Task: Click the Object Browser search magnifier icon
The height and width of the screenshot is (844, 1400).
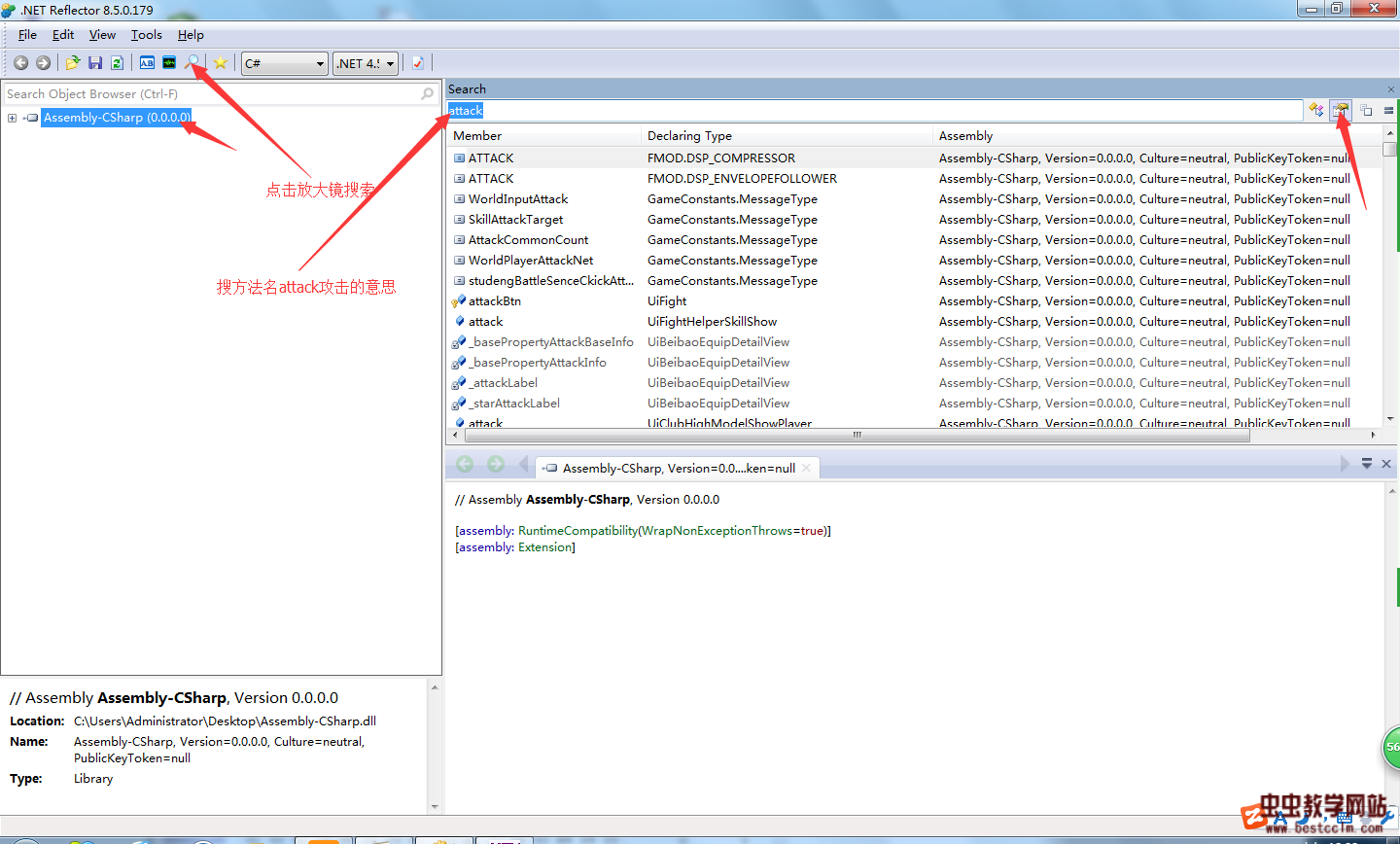Action: (x=427, y=94)
